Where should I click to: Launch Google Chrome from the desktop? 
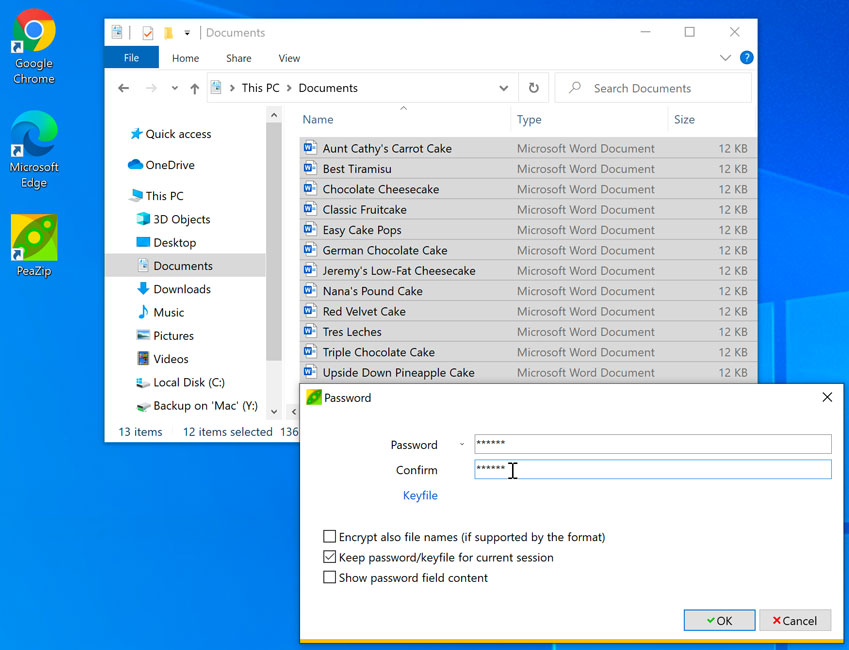[x=32, y=33]
